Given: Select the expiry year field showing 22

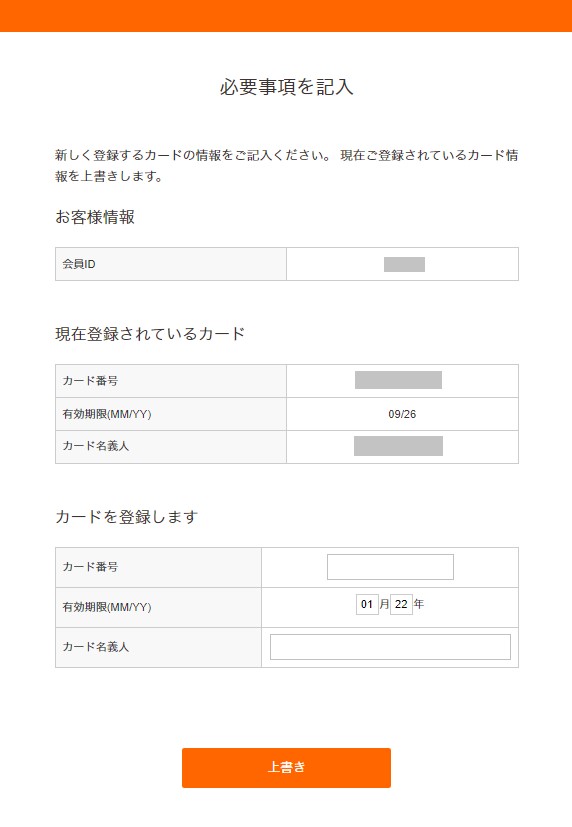Looking at the screenshot, I should click(401, 604).
